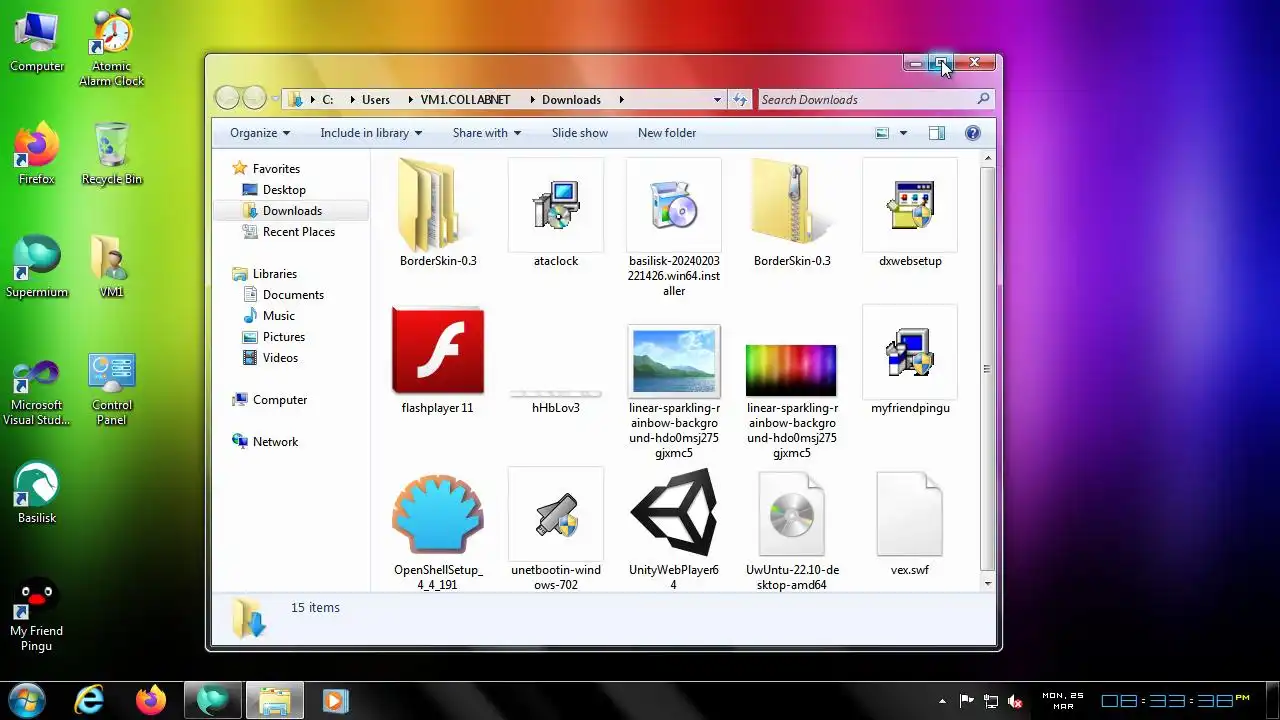The width and height of the screenshot is (1280, 720).
Task: Open the view options dropdown arrow
Action: tap(903, 133)
